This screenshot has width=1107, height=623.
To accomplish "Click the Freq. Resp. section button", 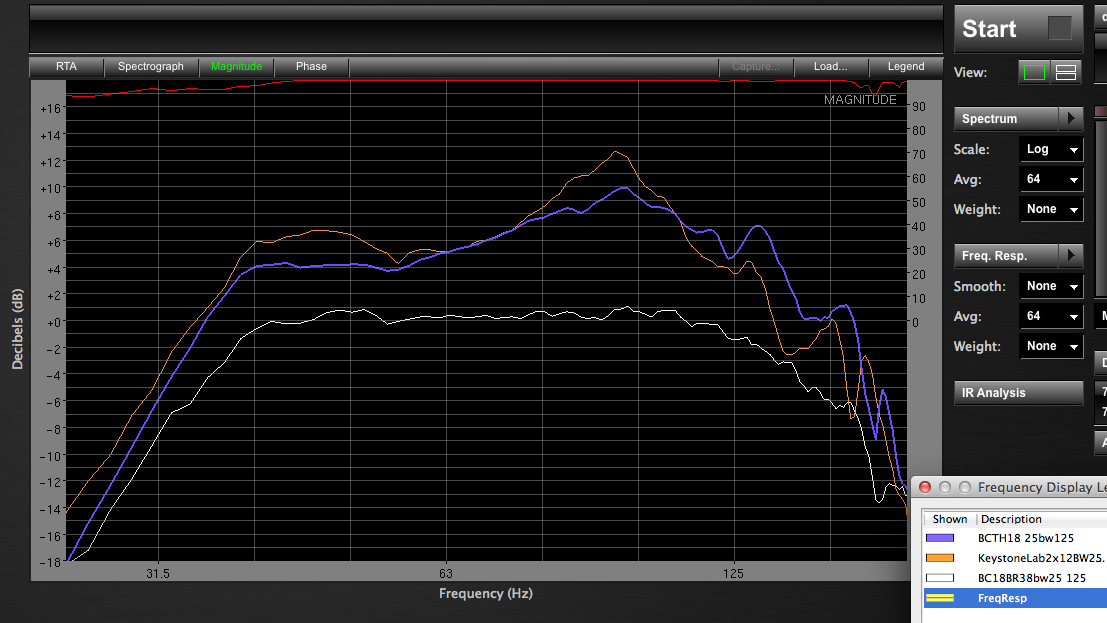I will (x=1006, y=256).
